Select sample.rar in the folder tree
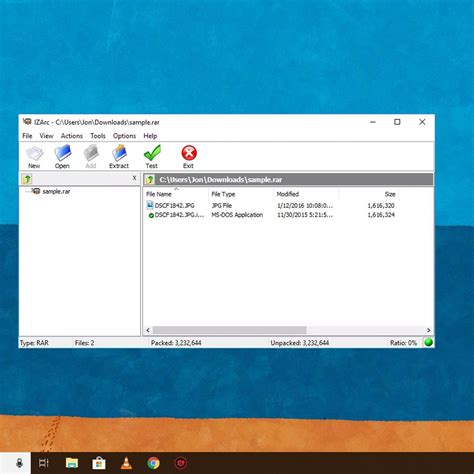This screenshot has width=474, height=474. tap(56, 191)
